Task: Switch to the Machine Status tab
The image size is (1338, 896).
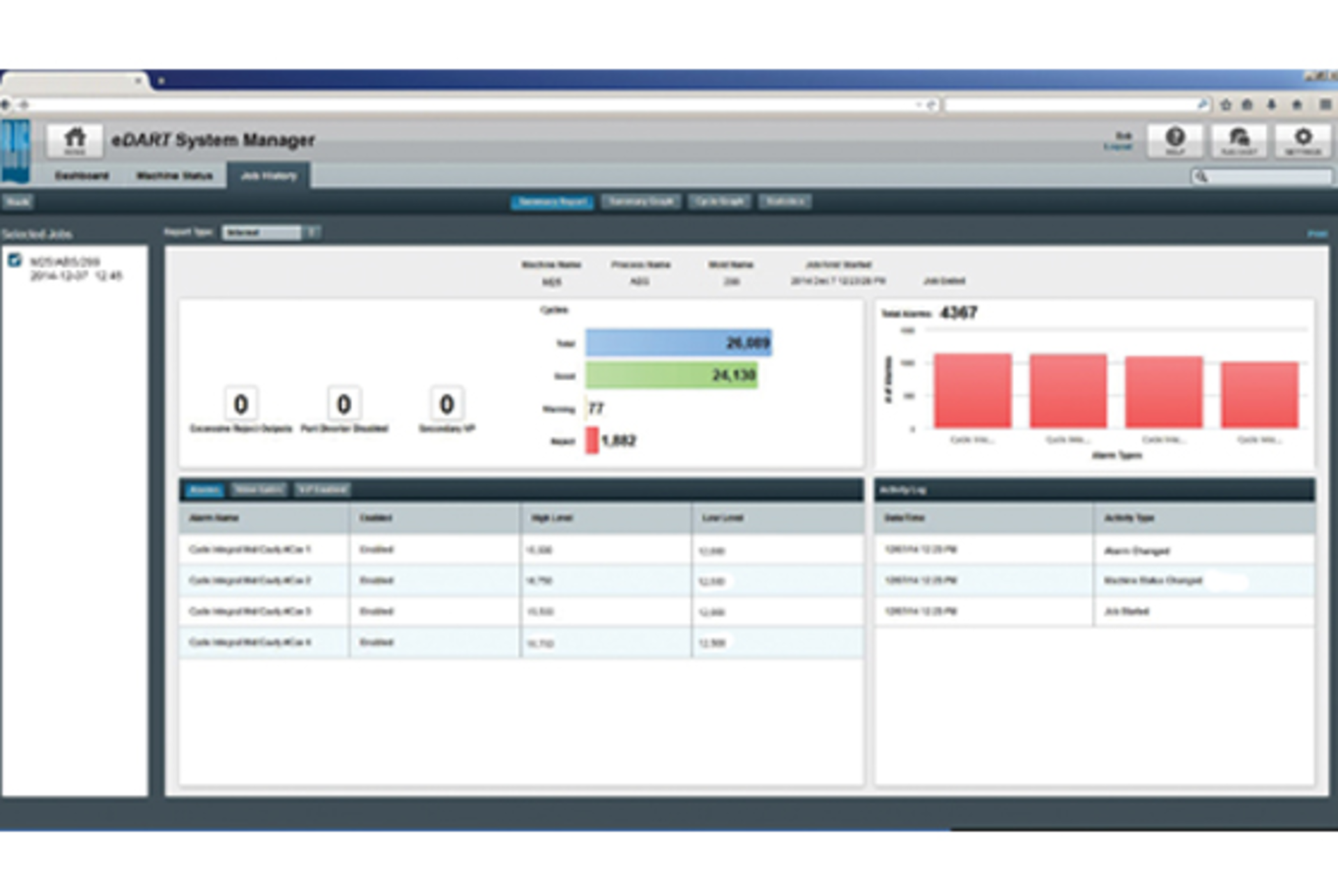Action: (x=174, y=176)
